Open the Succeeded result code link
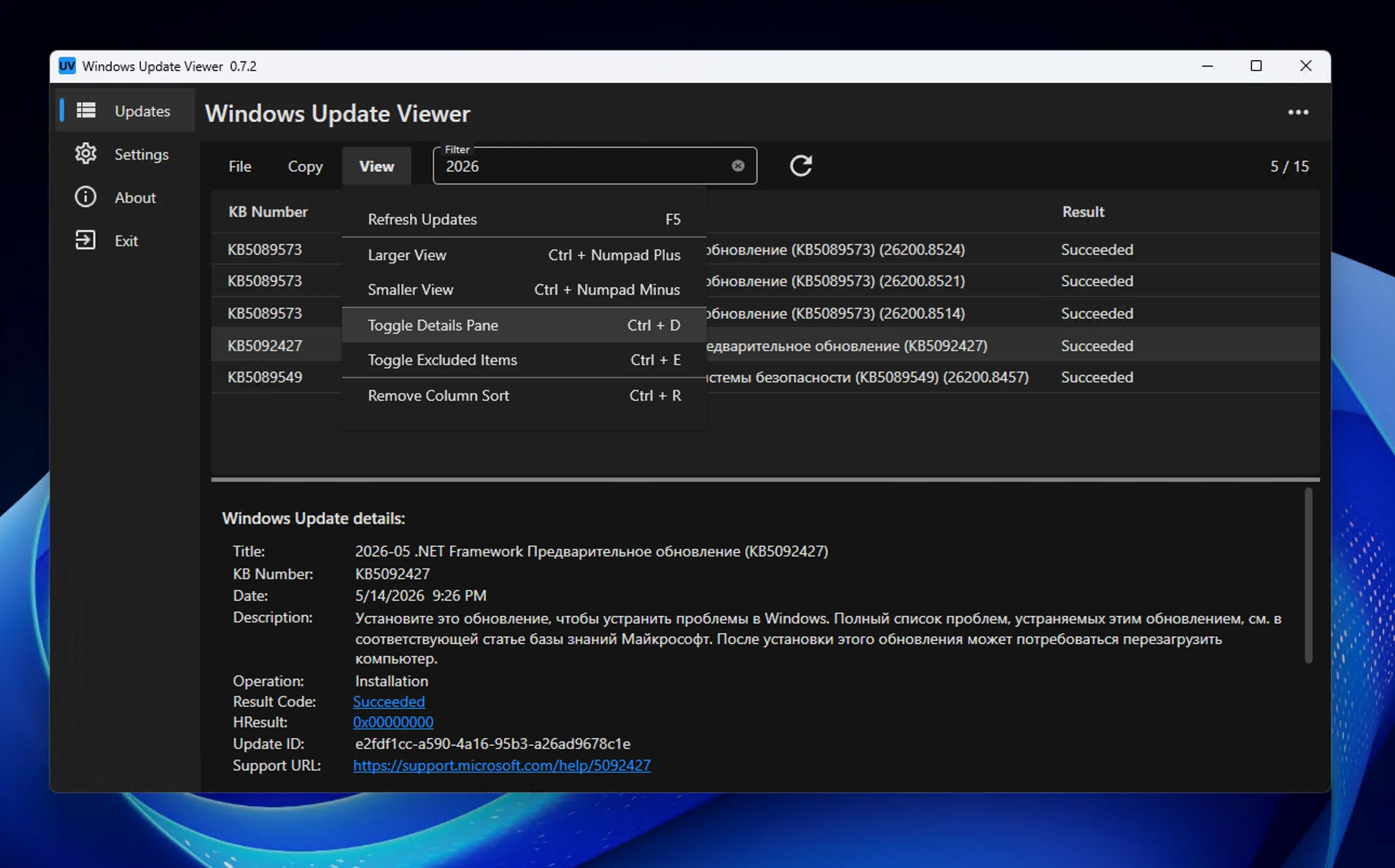The height and width of the screenshot is (868, 1395). point(389,701)
